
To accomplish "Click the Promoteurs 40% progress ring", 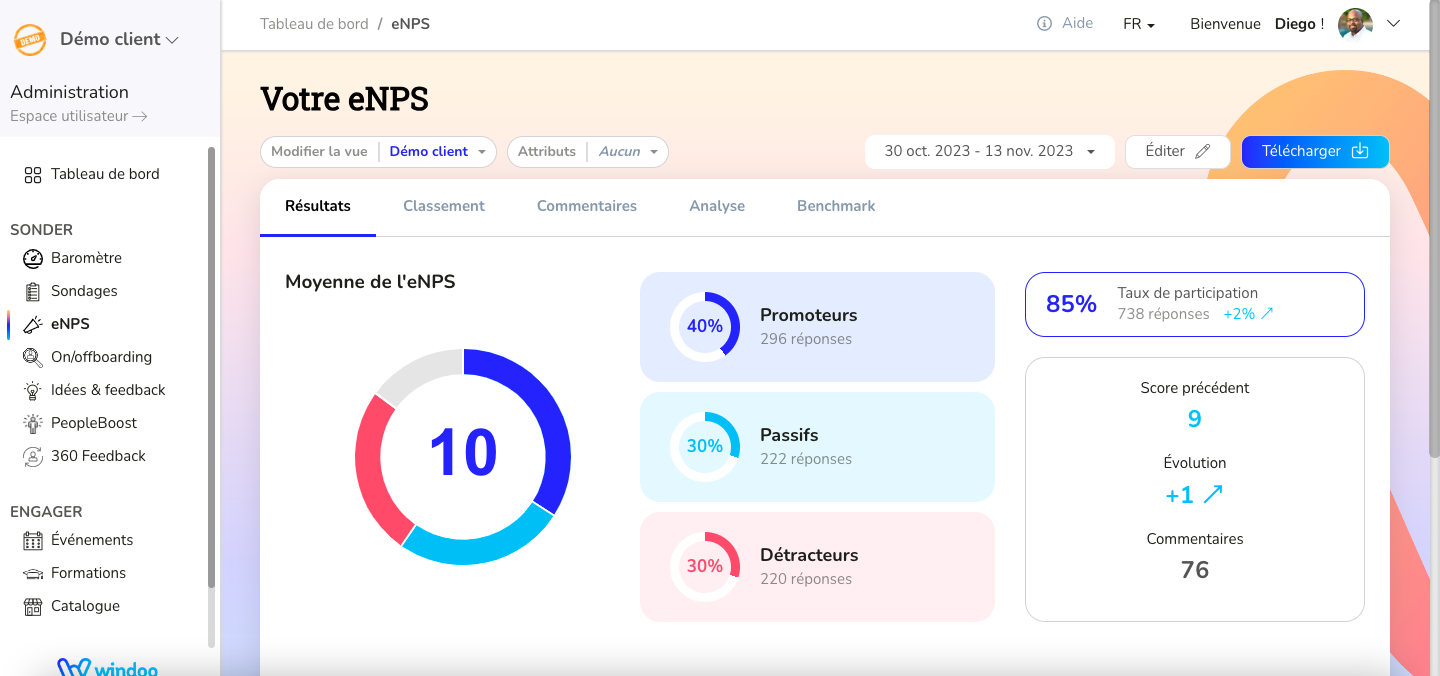I will (x=705, y=326).
